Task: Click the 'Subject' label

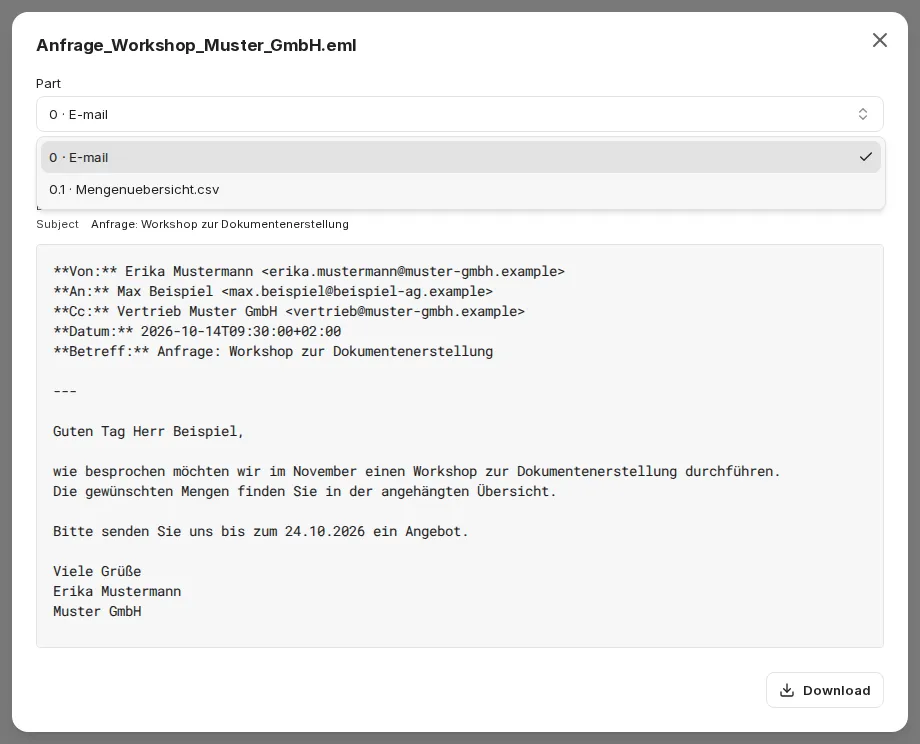Action: (57, 224)
